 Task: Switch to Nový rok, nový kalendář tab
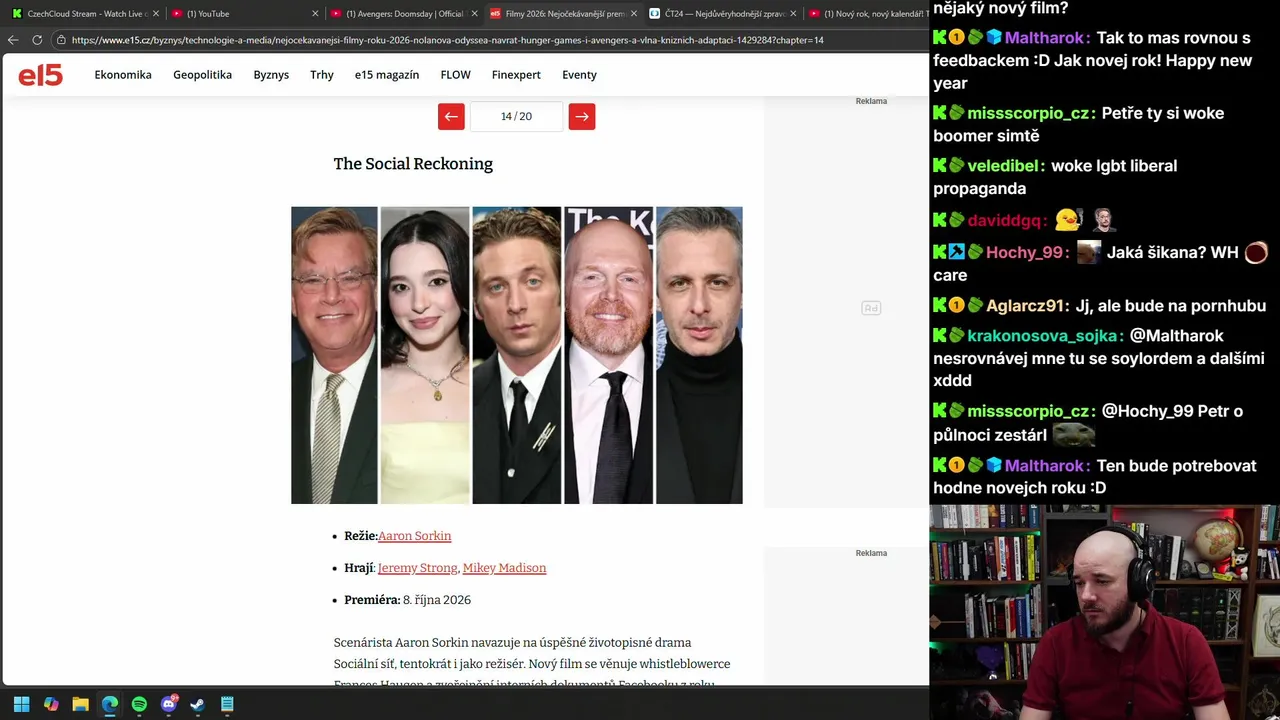tap(866, 14)
